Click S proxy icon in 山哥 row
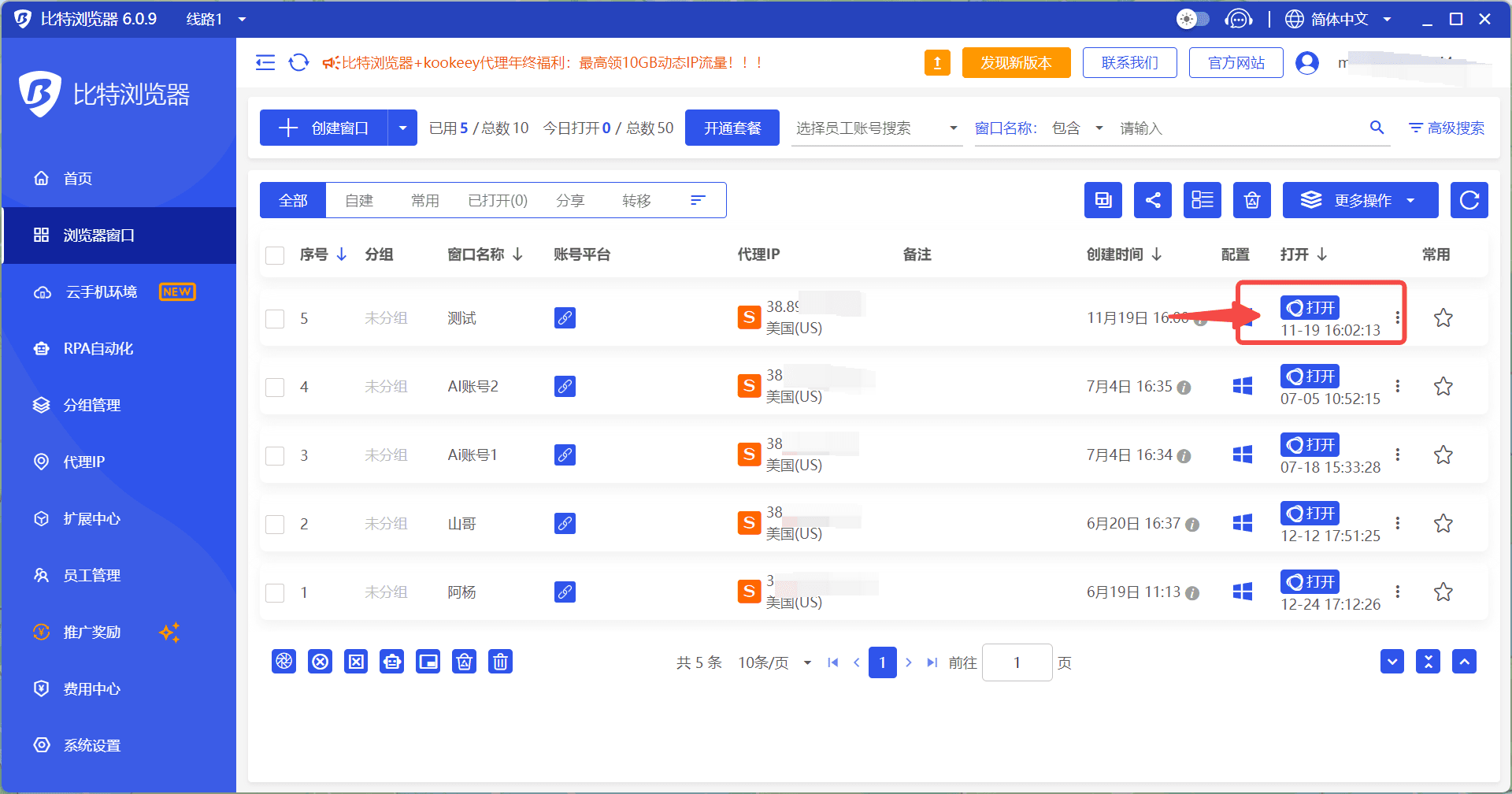This screenshot has width=1512, height=794. [x=749, y=523]
